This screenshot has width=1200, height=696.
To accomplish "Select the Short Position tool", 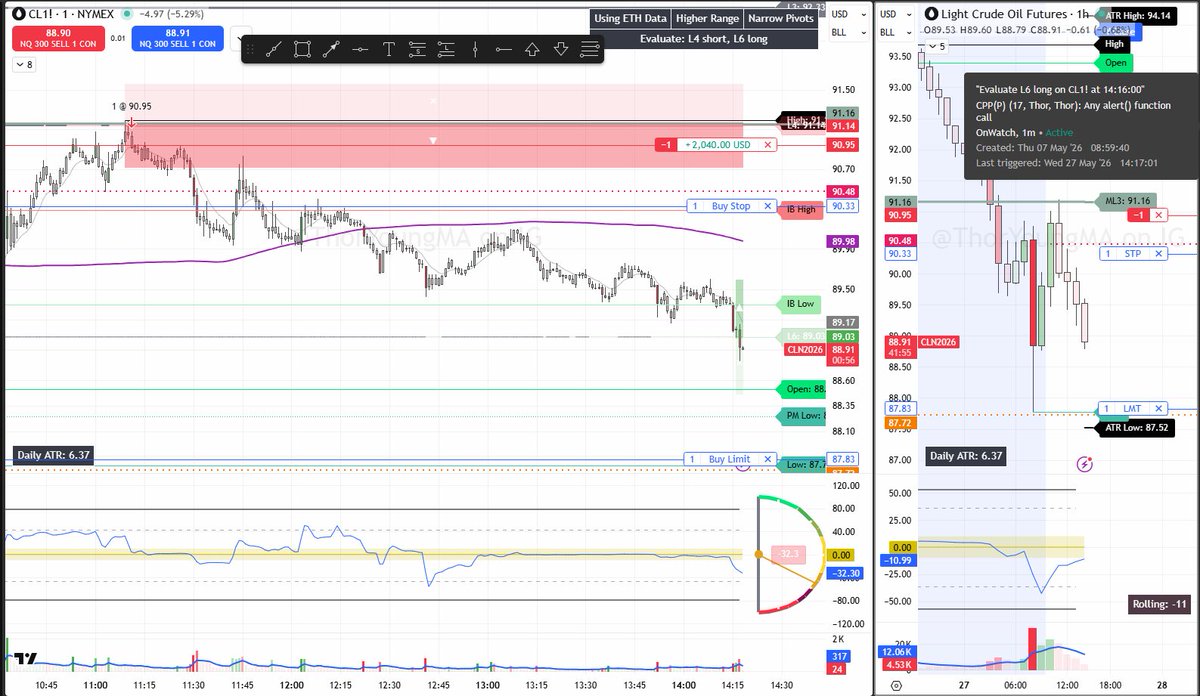I will [x=418, y=49].
